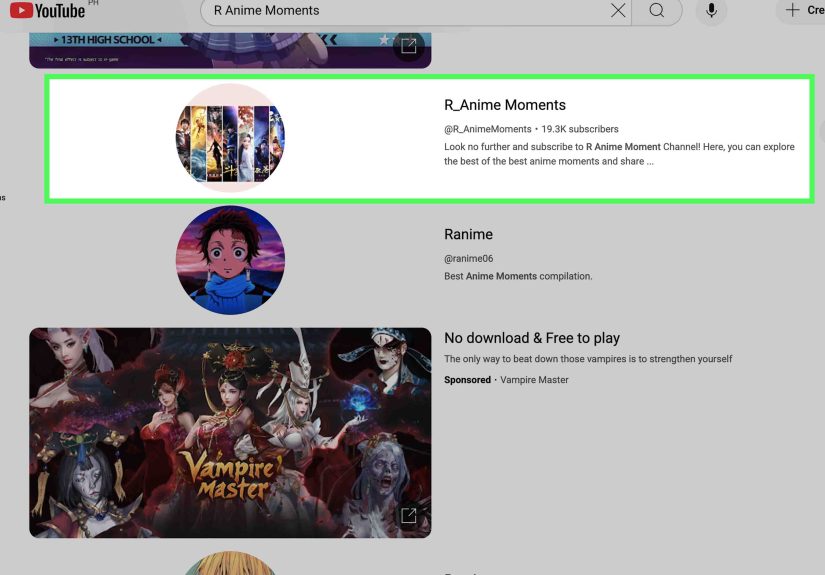Open the R_Anime Moments channel title
This screenshot has width=825, height=575.
(x=505, y=105)
